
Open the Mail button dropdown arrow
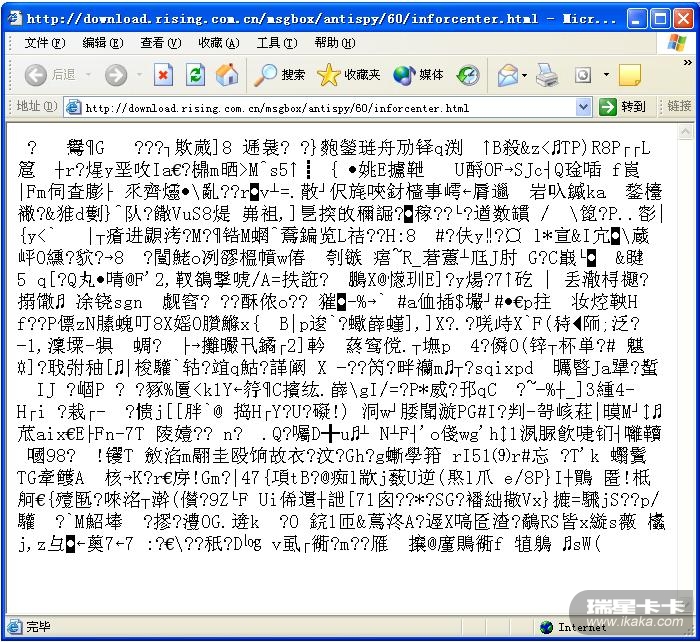(524, 75)
